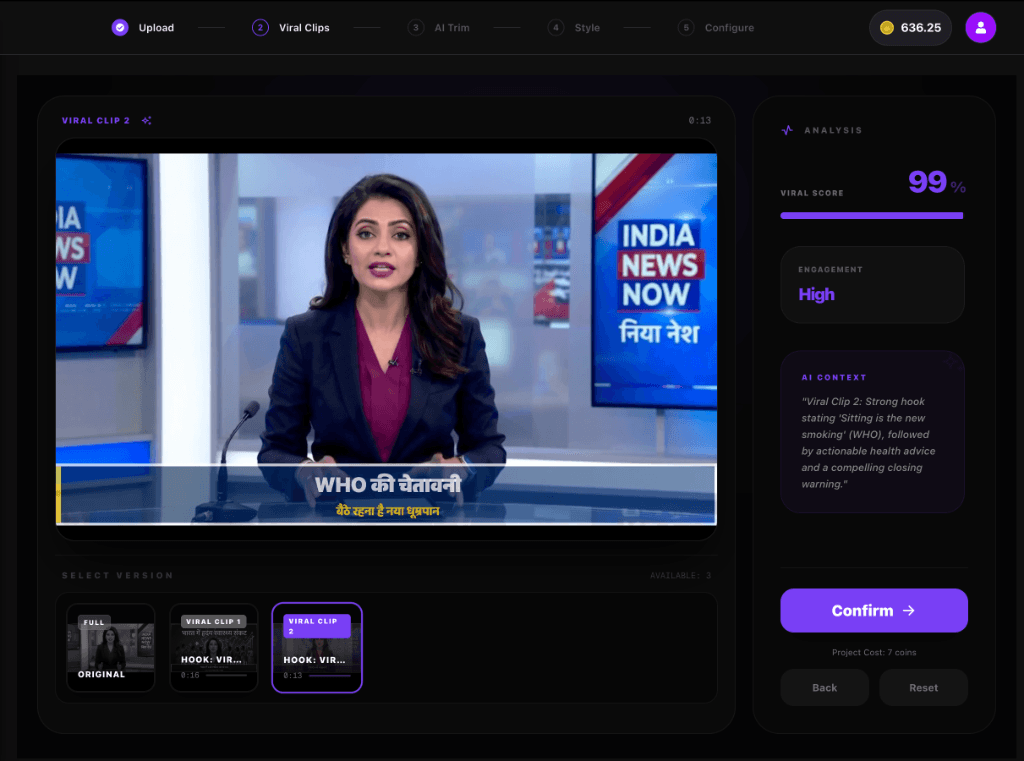1024x761 pixels.
Task: Click the step 2 circle icon
Action: point(260,27)
